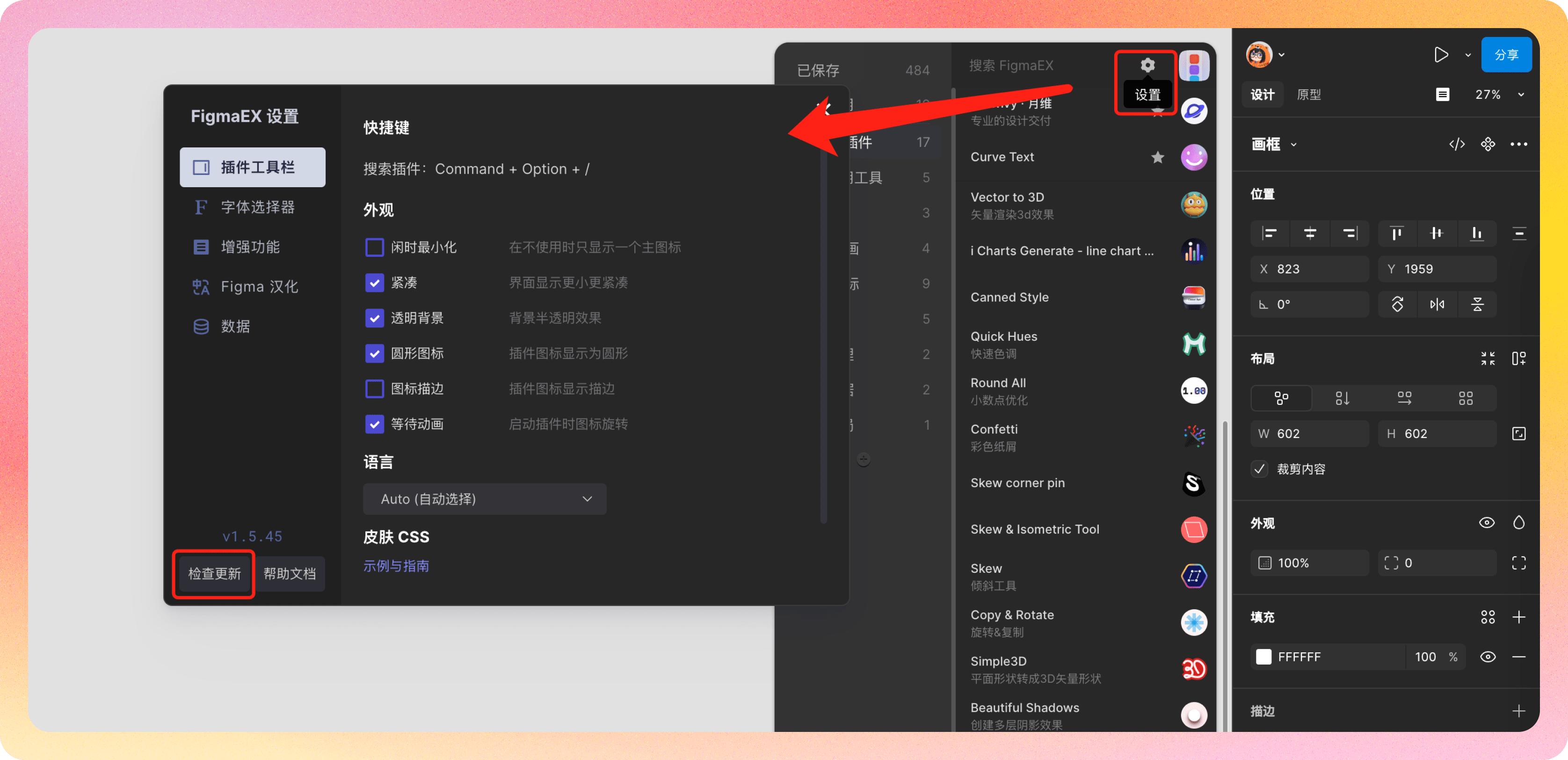Add a stroke with plus icon
The width and height of the screenshot is (1568, 760).
1519,711
